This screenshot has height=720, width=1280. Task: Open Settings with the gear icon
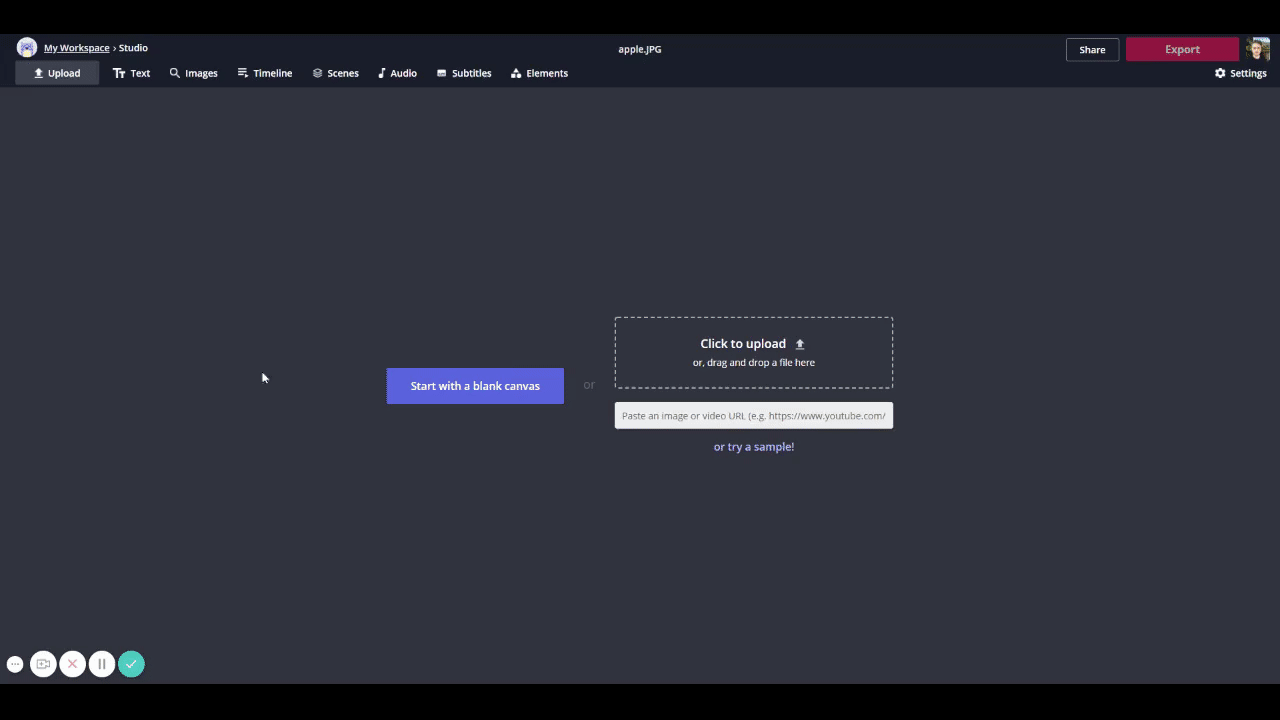(x=1240, y=73)
